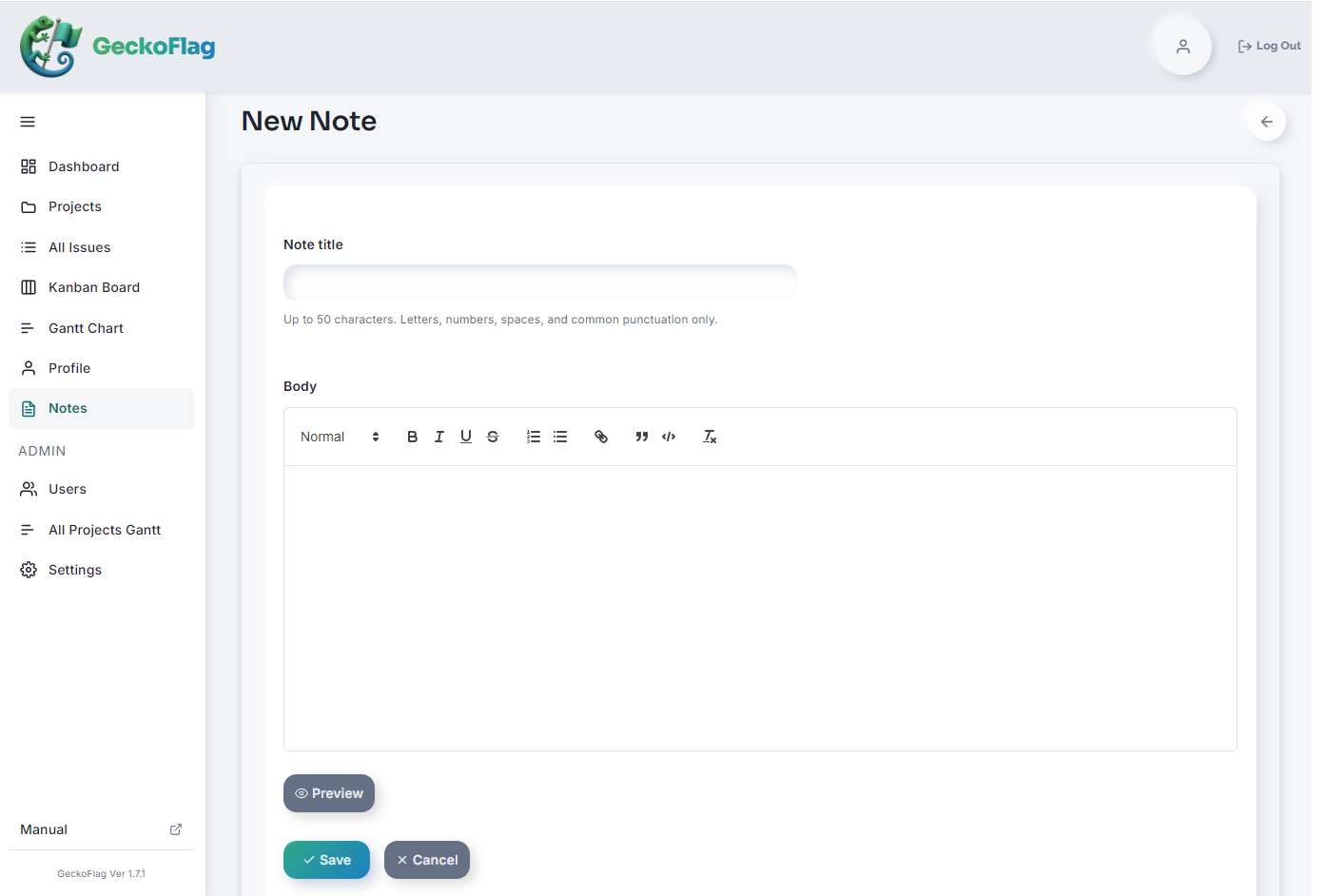Image resolution: width=1324 pixels, height=896 pixels.
Task: Open the Manual external link
Action: point(101,829)
